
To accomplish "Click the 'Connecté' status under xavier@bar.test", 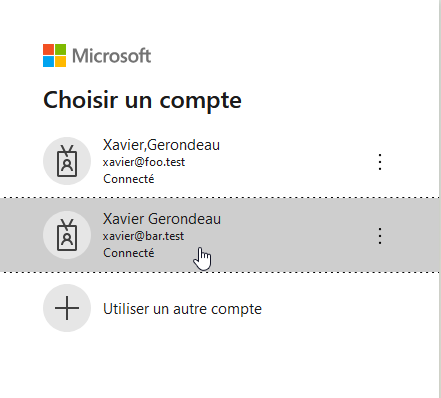I will click(129, 253).
